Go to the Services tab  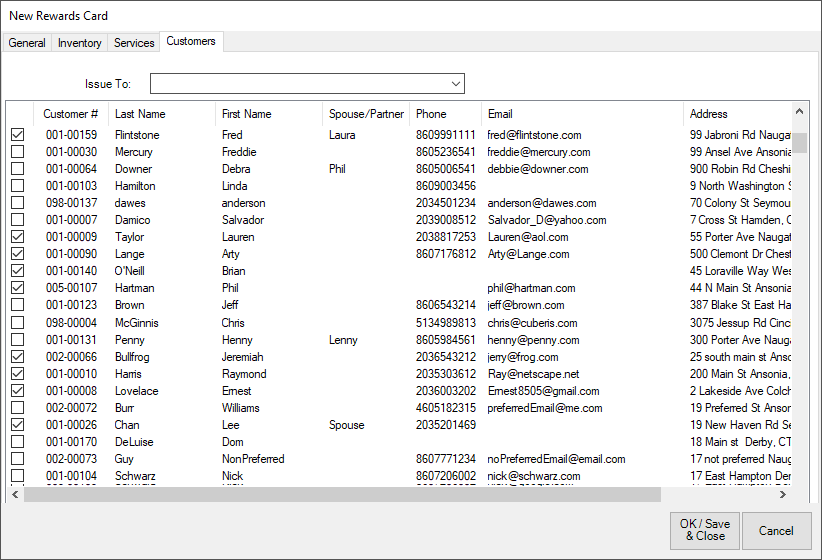(134, 43)
